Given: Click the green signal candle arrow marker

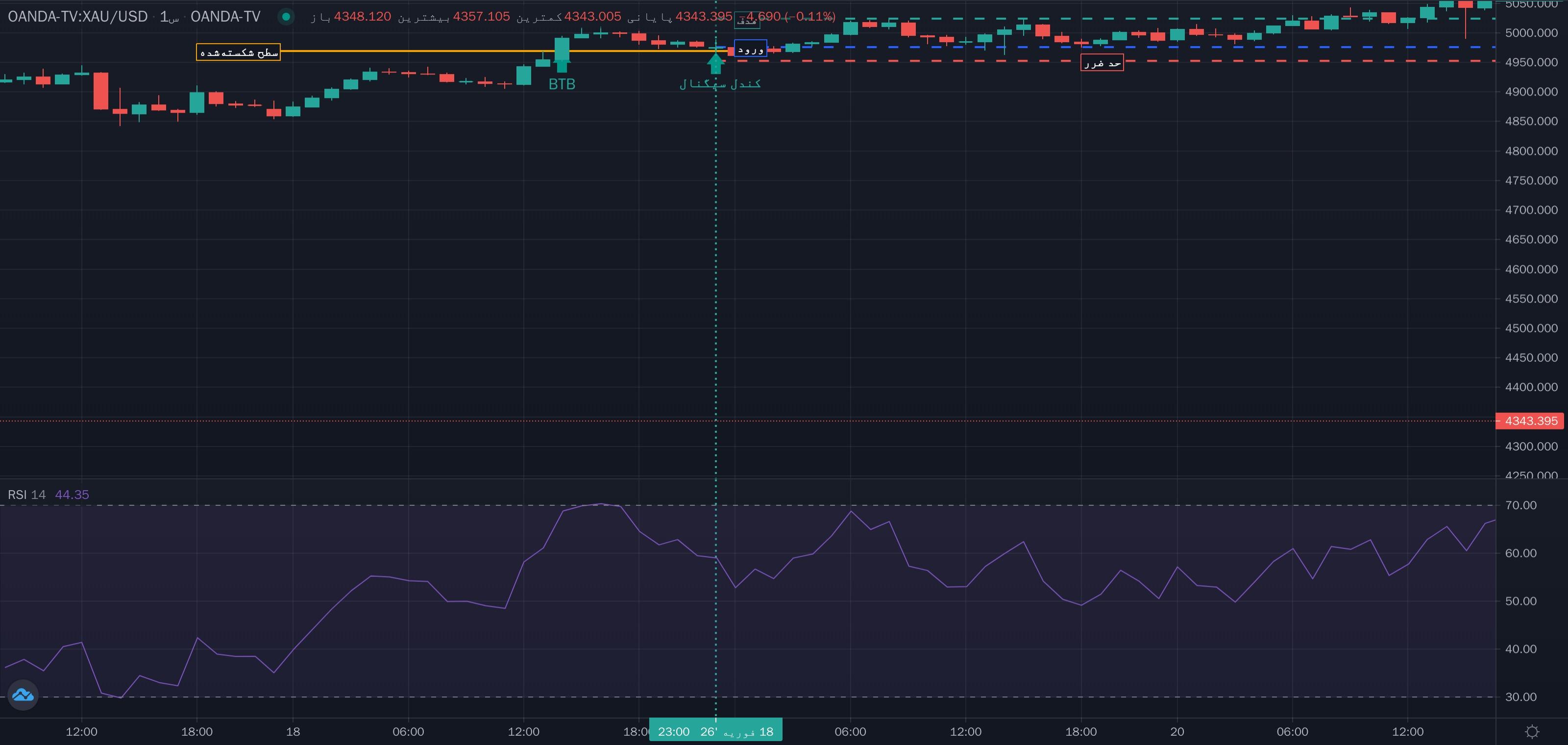Looking at the screenshot, I should [x=716, y=63].
